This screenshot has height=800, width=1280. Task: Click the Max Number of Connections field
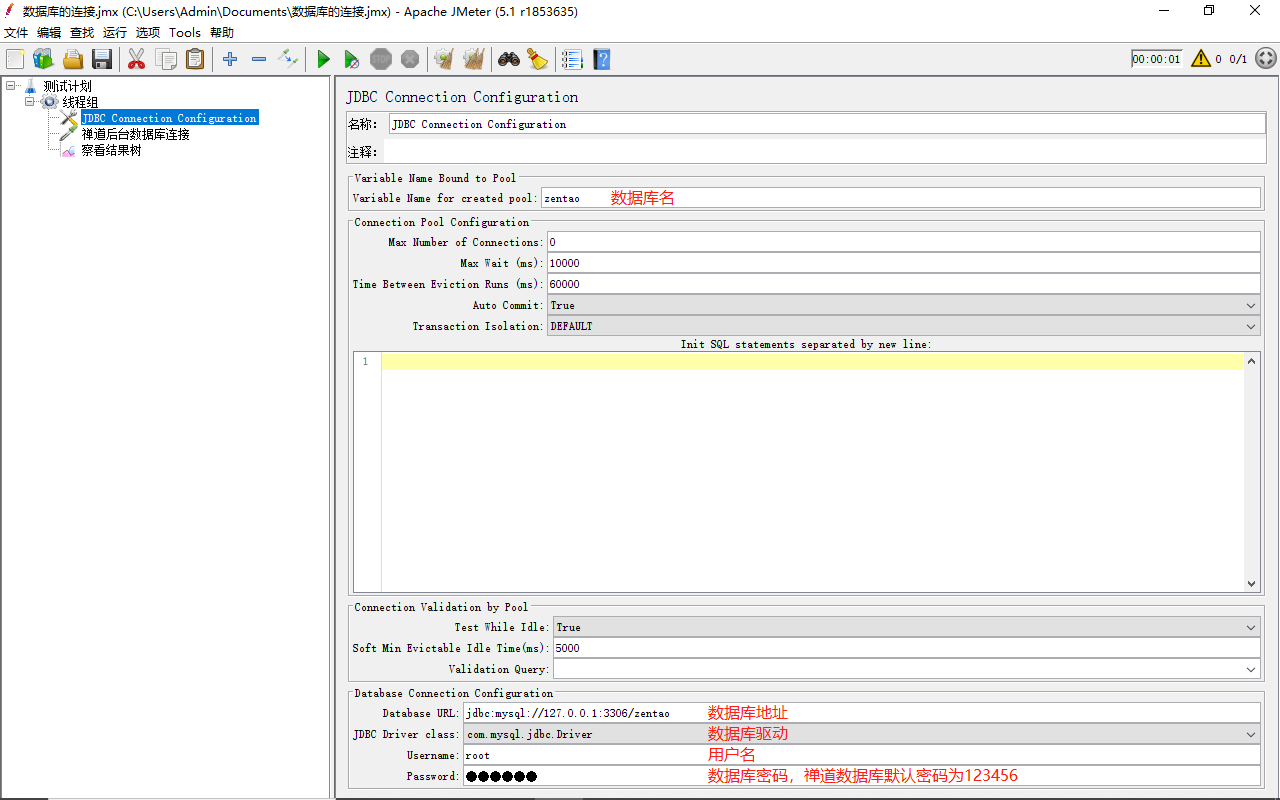click(903, 242)
